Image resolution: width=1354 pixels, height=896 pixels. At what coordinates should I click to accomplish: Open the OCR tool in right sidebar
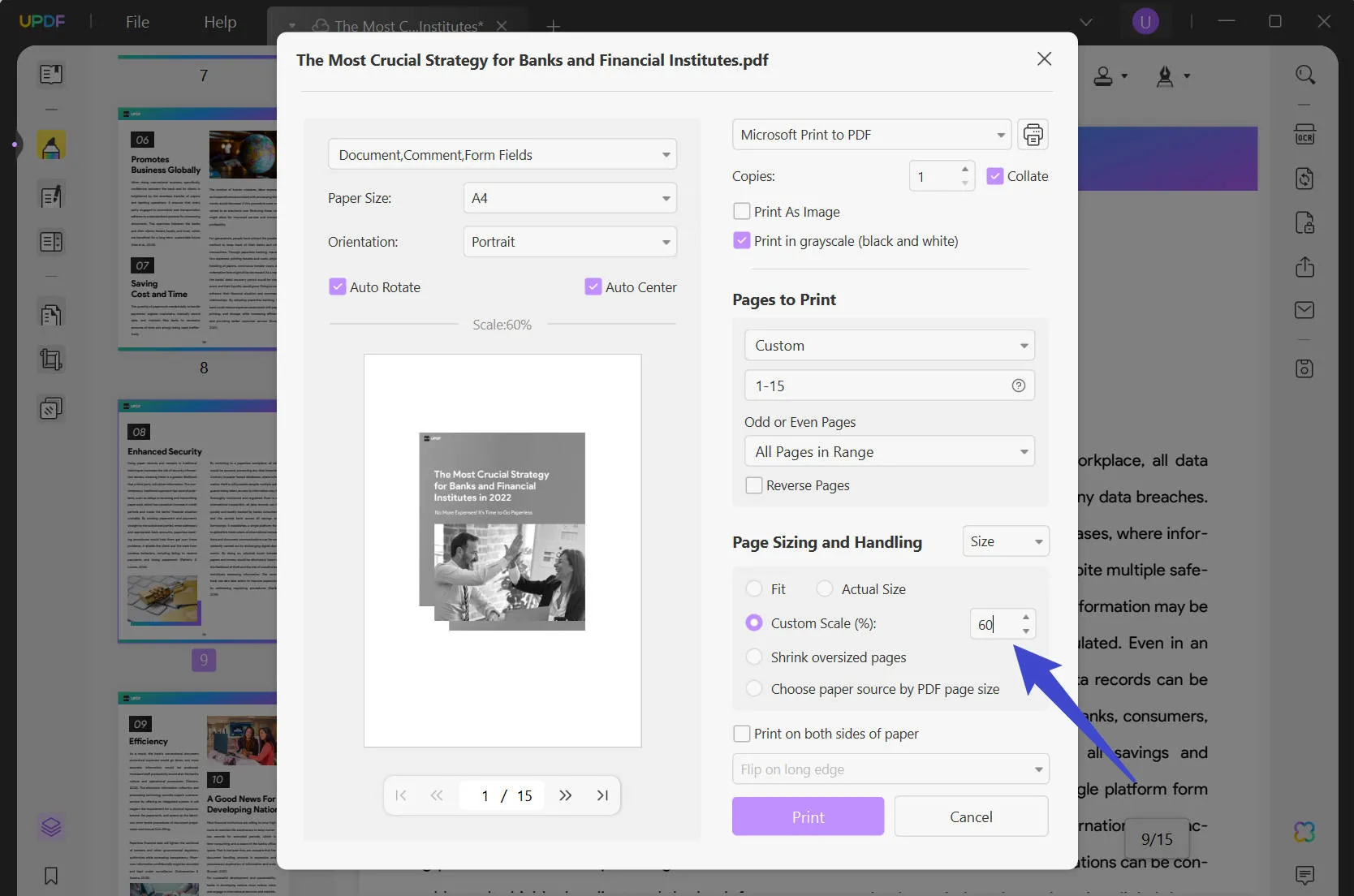pos(1304,135)
